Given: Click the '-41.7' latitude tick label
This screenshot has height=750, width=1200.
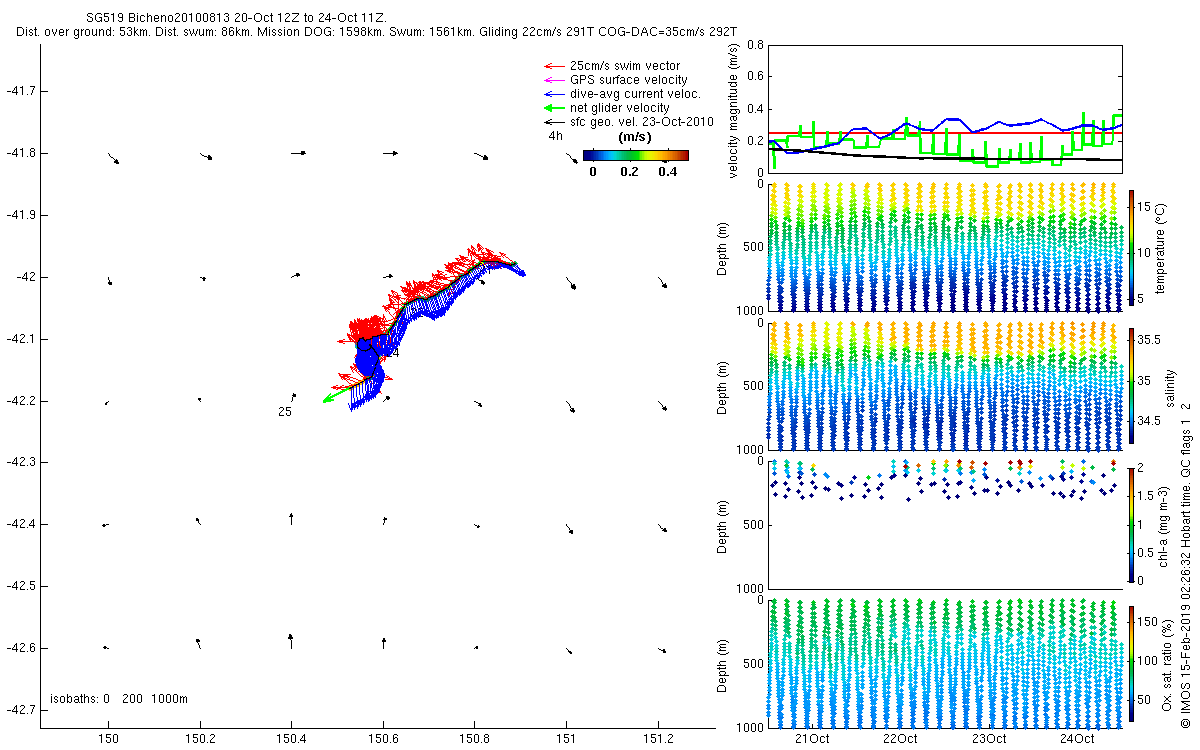Looking at the screenshot, I should tap(20, 91).
